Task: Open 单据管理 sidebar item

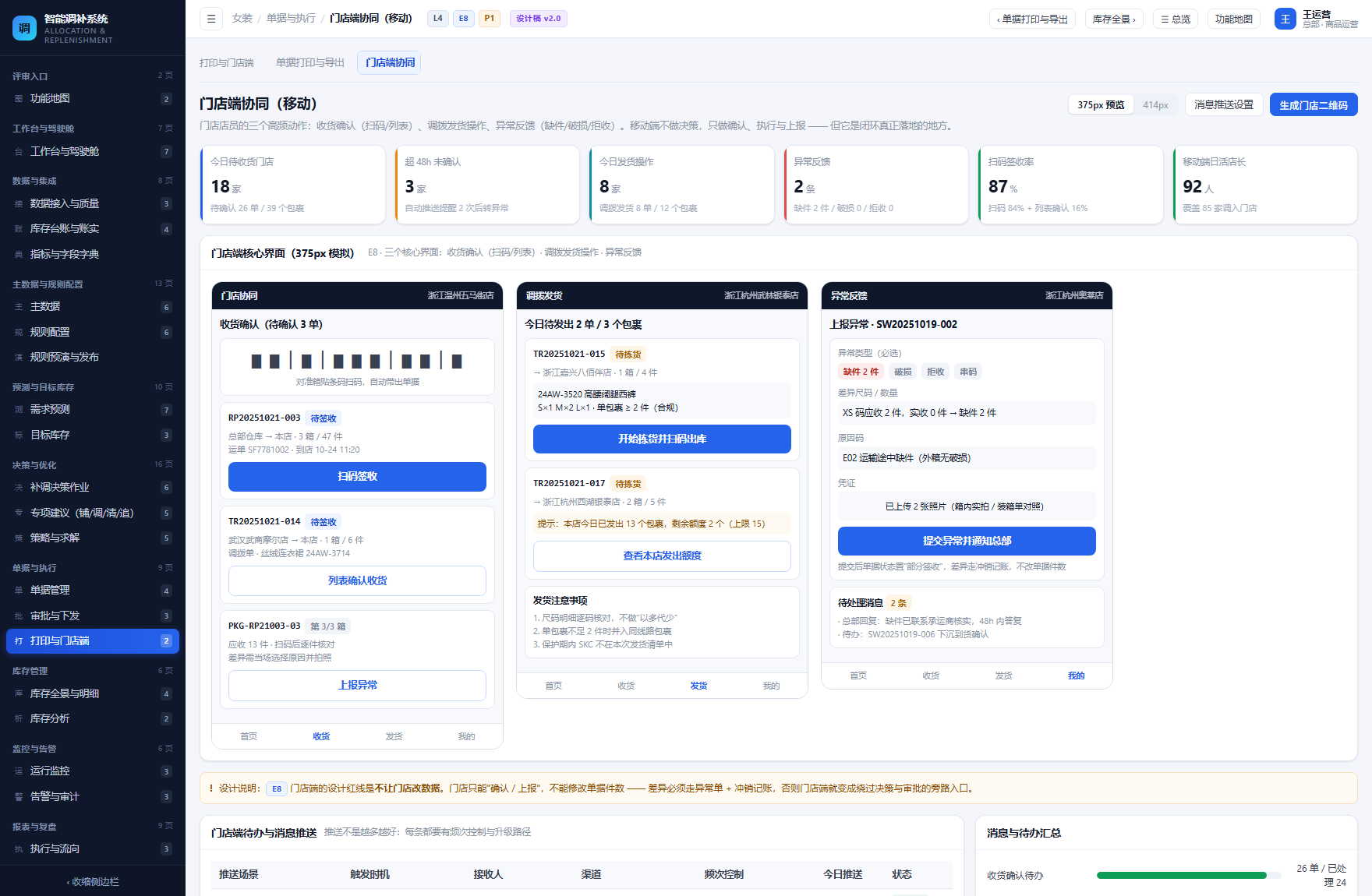Action: tap(93, 591)
